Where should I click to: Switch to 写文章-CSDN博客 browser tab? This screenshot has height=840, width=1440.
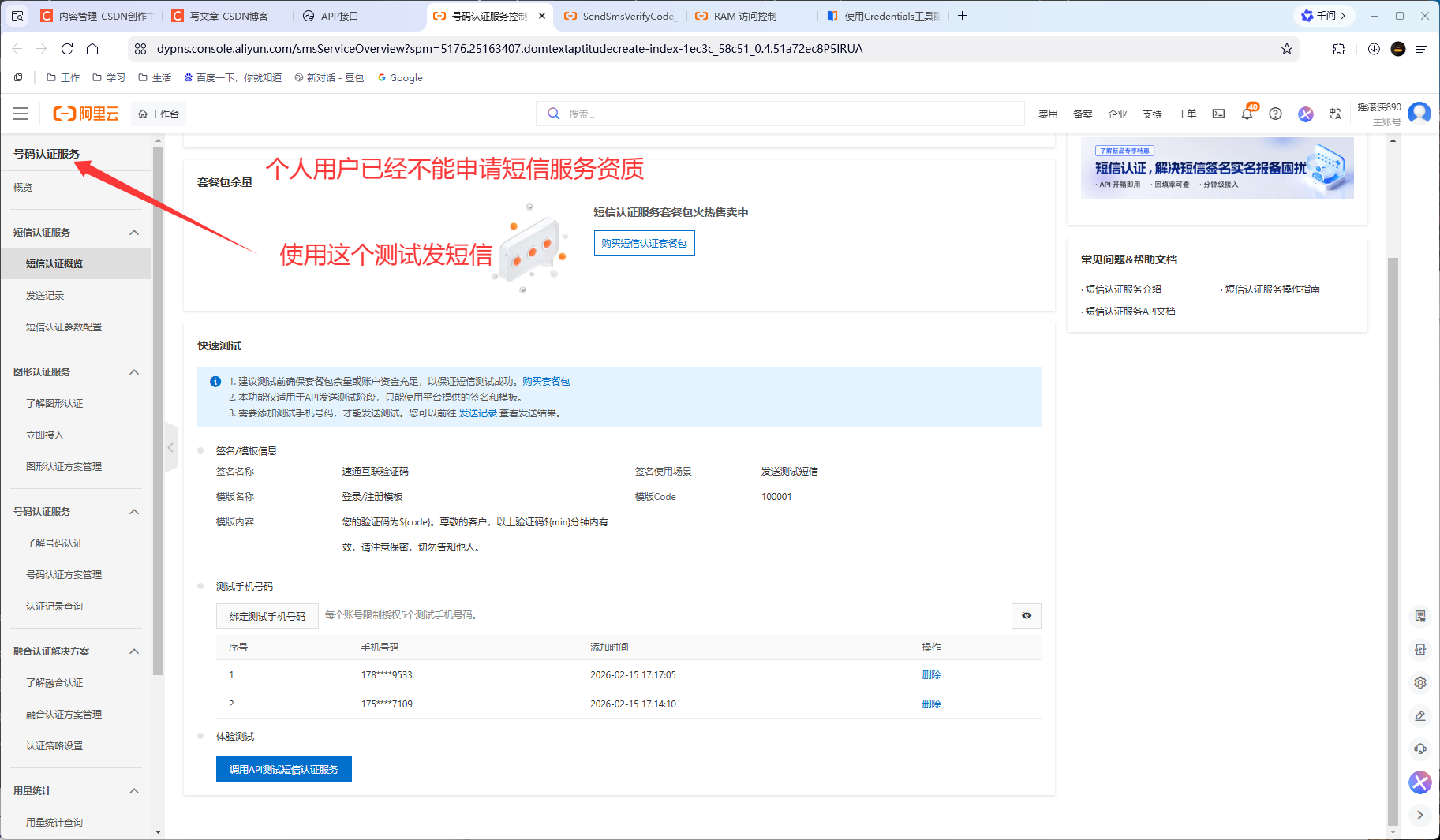point(229,16)
